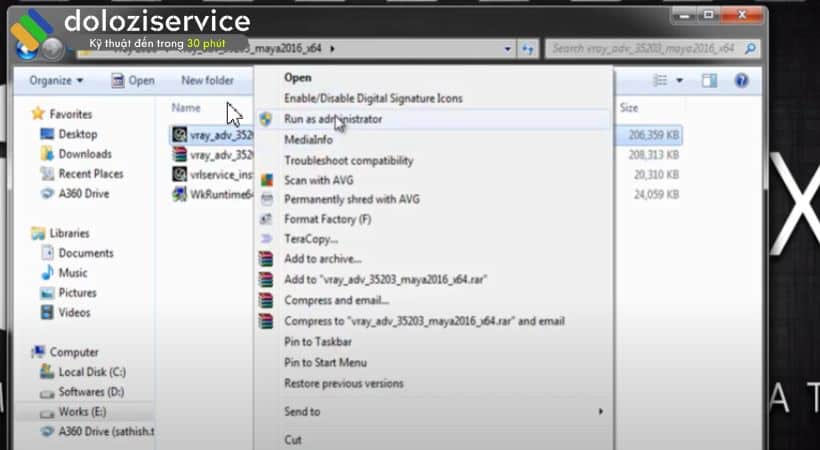Viewport: 820px width, 450px height.
Task: Click Run as administrator in context menu
Action: (x=333, y=119)
